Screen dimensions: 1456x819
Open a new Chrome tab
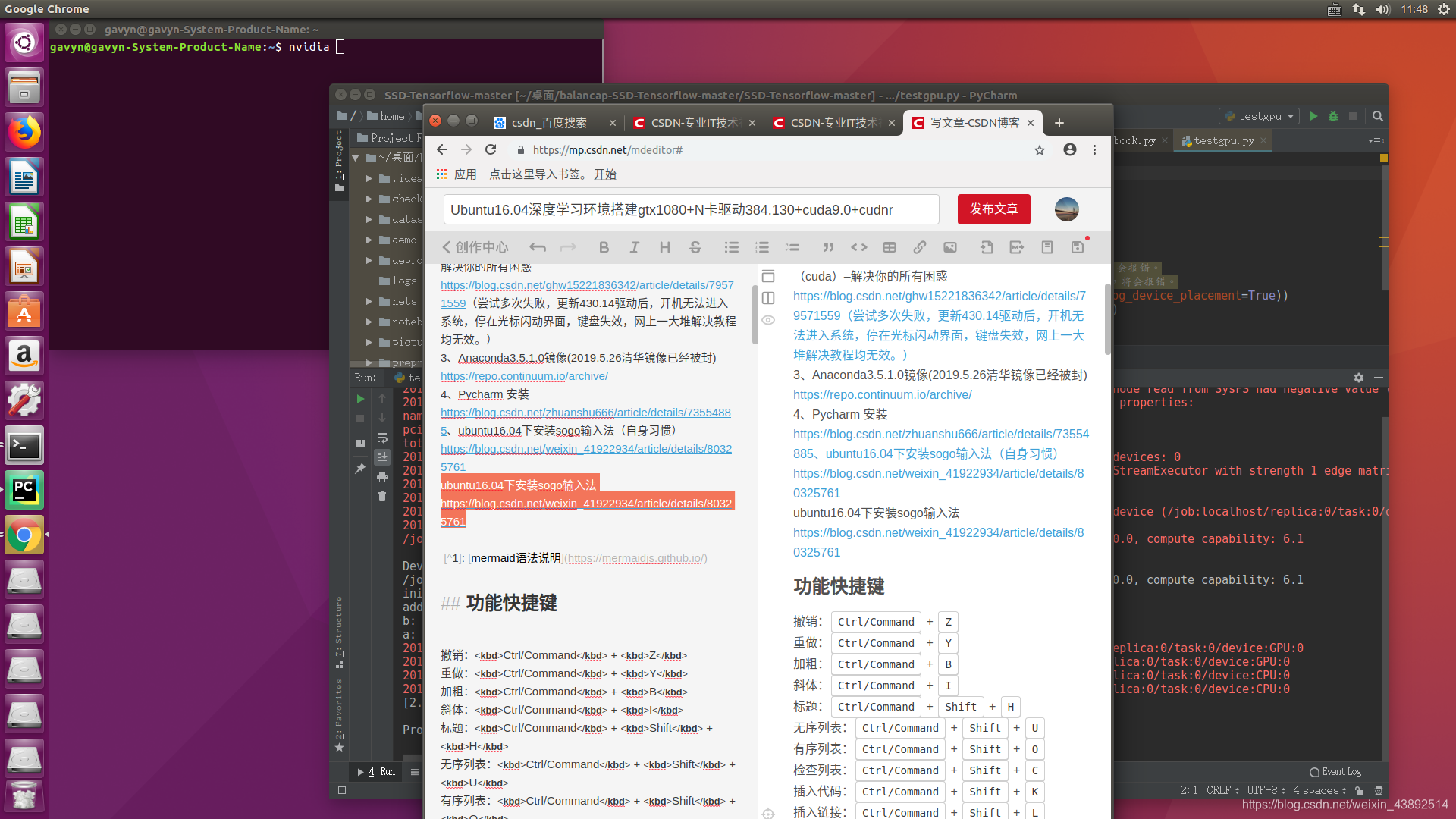[x=1059, y=123]
